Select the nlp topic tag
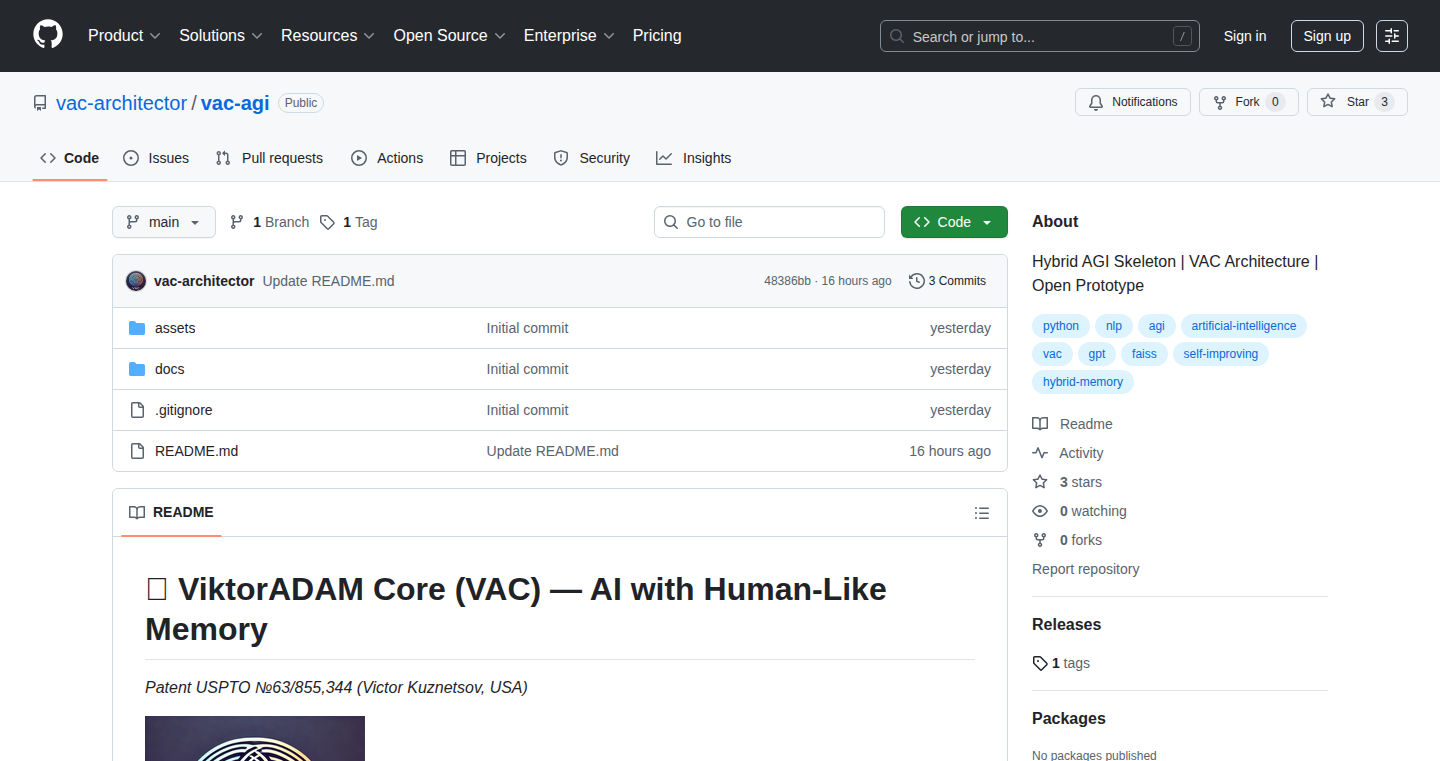Viewport: 1440px width, 761px height. click(1114, 326)
